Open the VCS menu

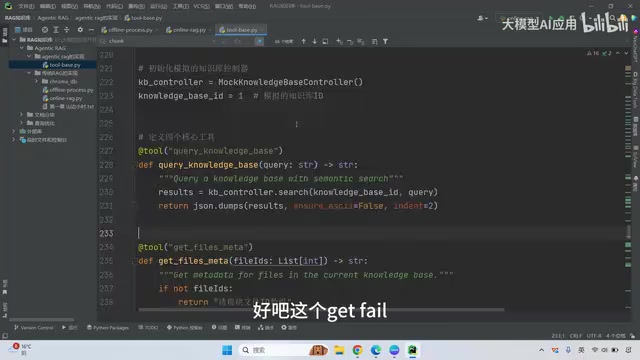coord(201,6)
